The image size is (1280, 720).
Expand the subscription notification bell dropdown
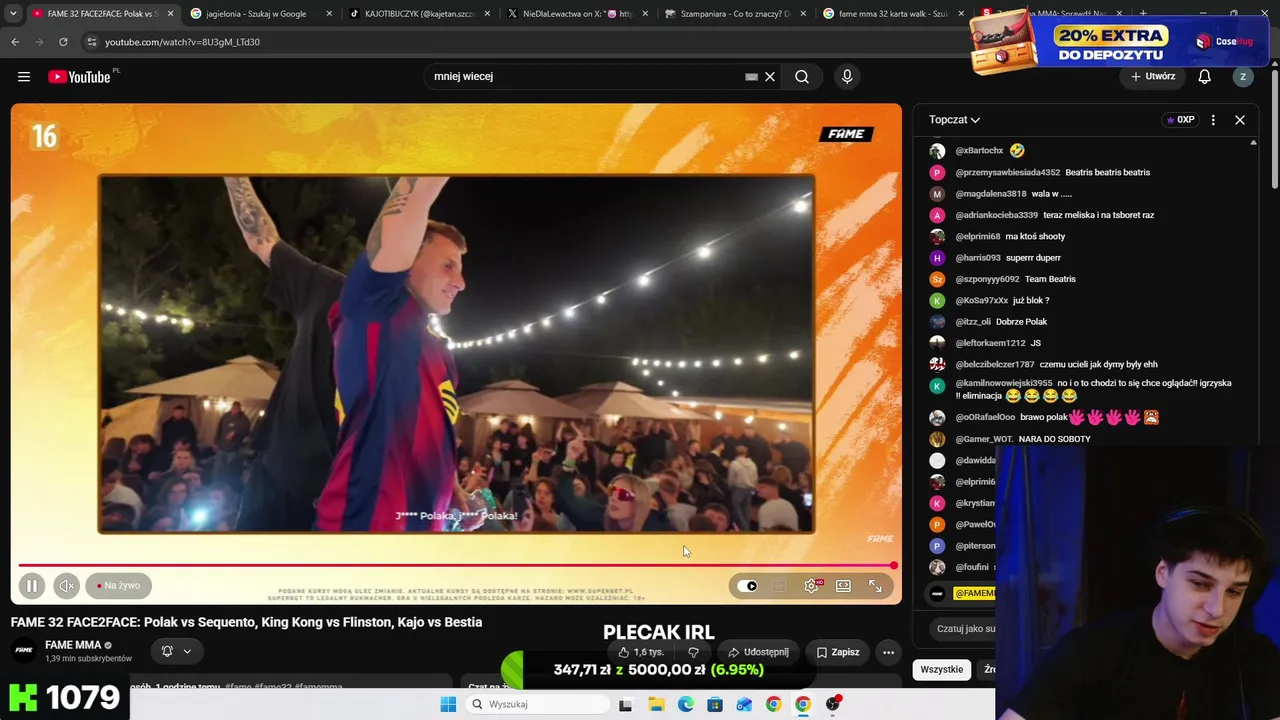(176, 651)
